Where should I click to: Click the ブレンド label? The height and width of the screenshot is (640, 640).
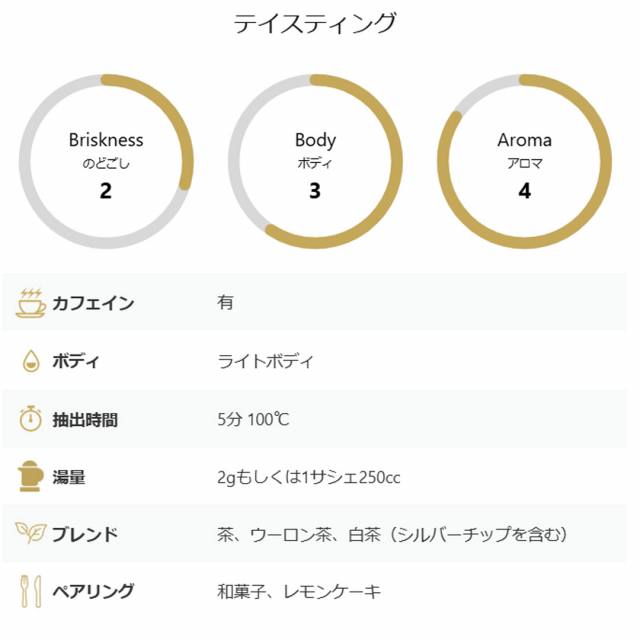[x=85, y=534]
